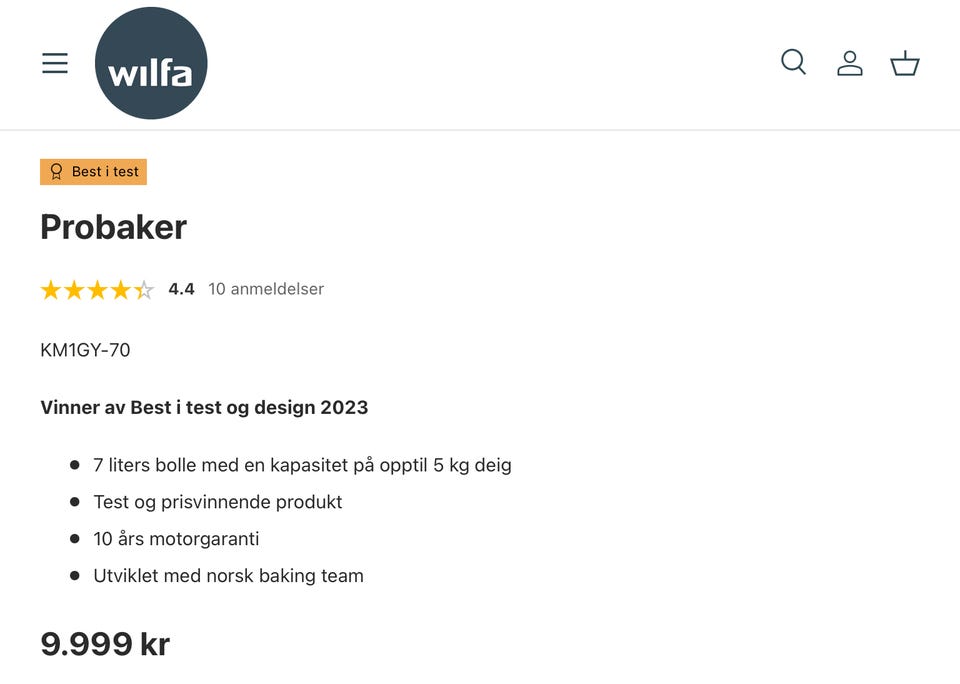Click the third yellow rating star
The height and width of the screenshot is (684, 960).
pyautogui.click(x=97, y=290)
